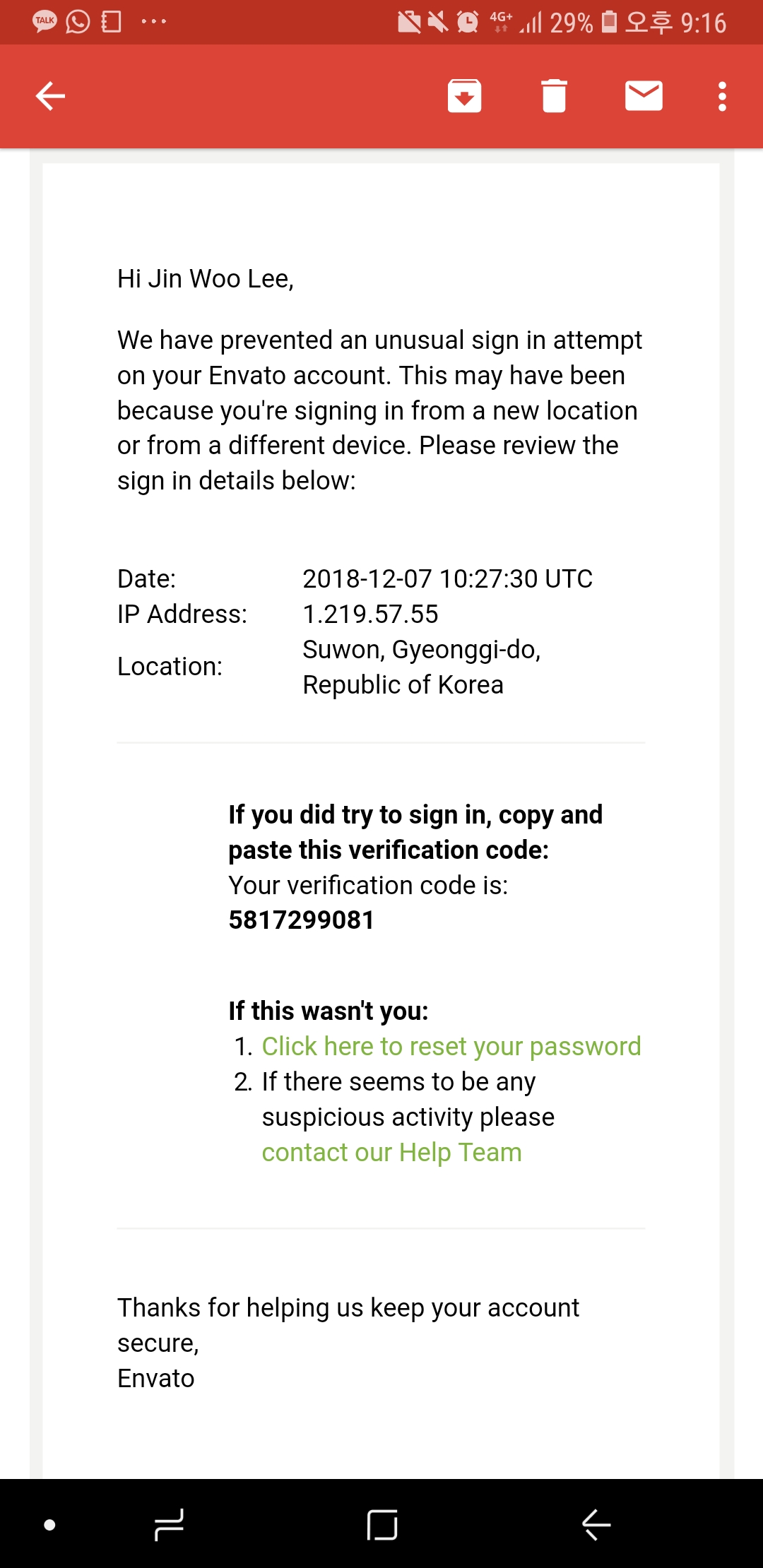The height and width of the screenshot is (1568, 763).
Task: Open the contact our Help Team link
Action: [391, 1152]
